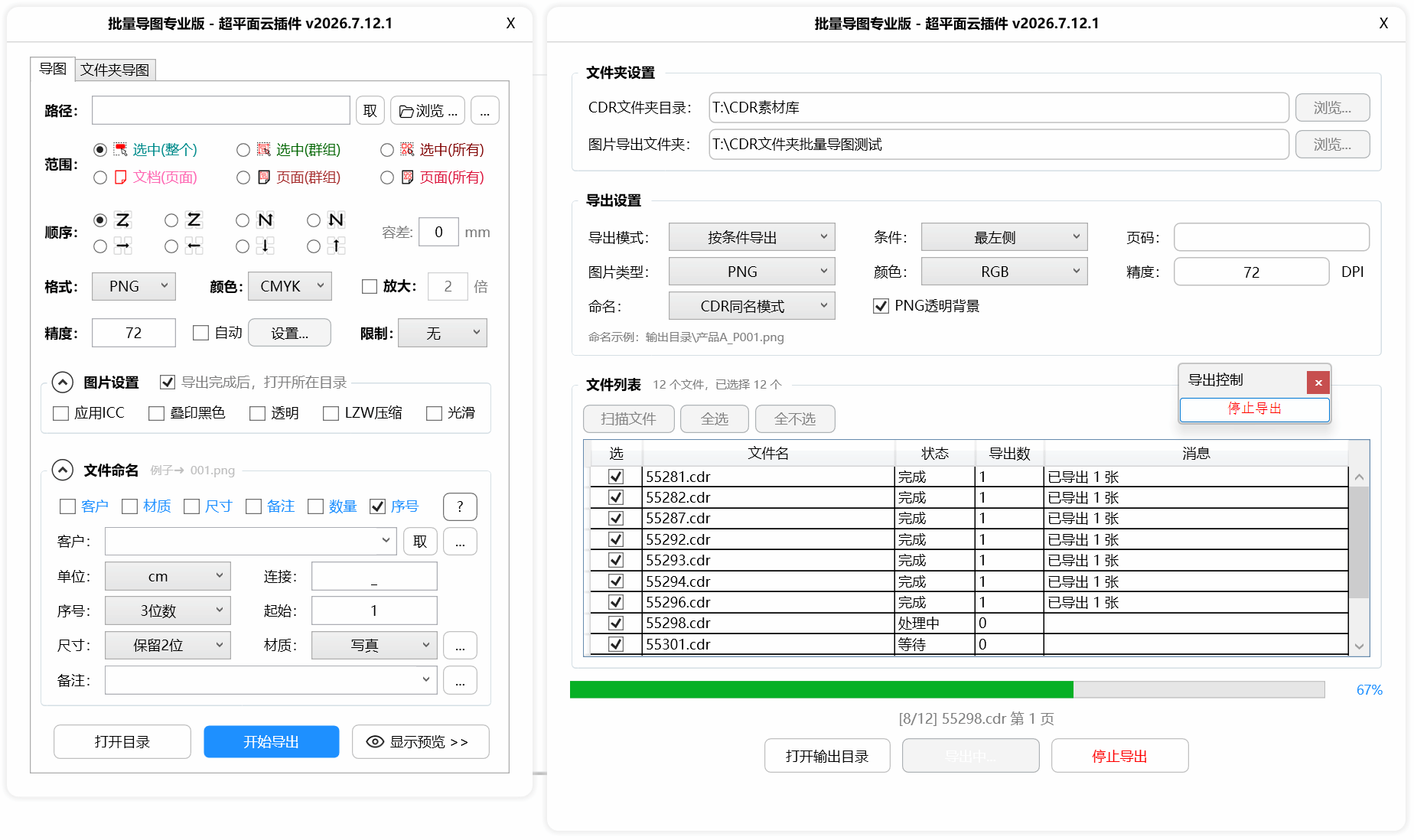The image size is (1414, 840).
Task: Open the 颜色 CMYK dropdown
Action: tap(291, 286)
